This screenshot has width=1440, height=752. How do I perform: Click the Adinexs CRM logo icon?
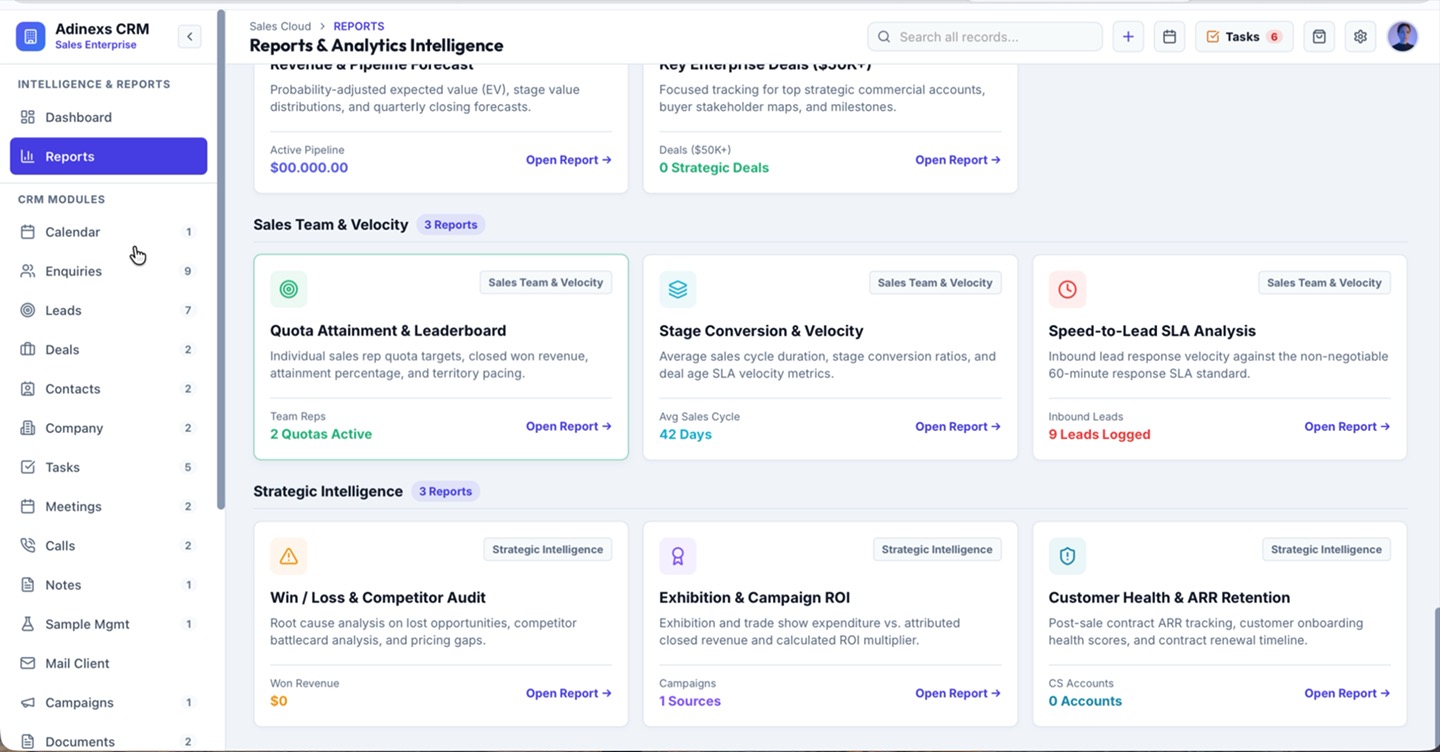click(31, 37)
